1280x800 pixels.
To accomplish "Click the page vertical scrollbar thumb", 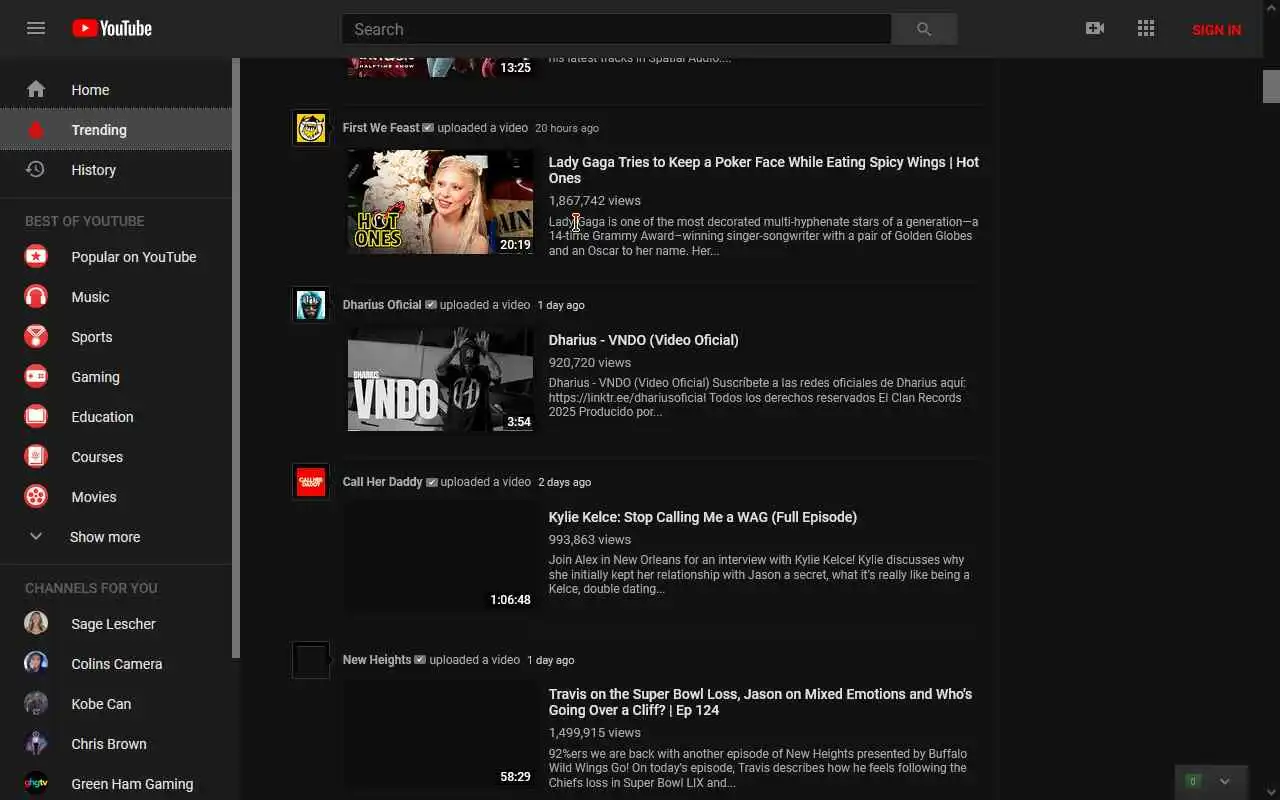I will (1271, 86).
